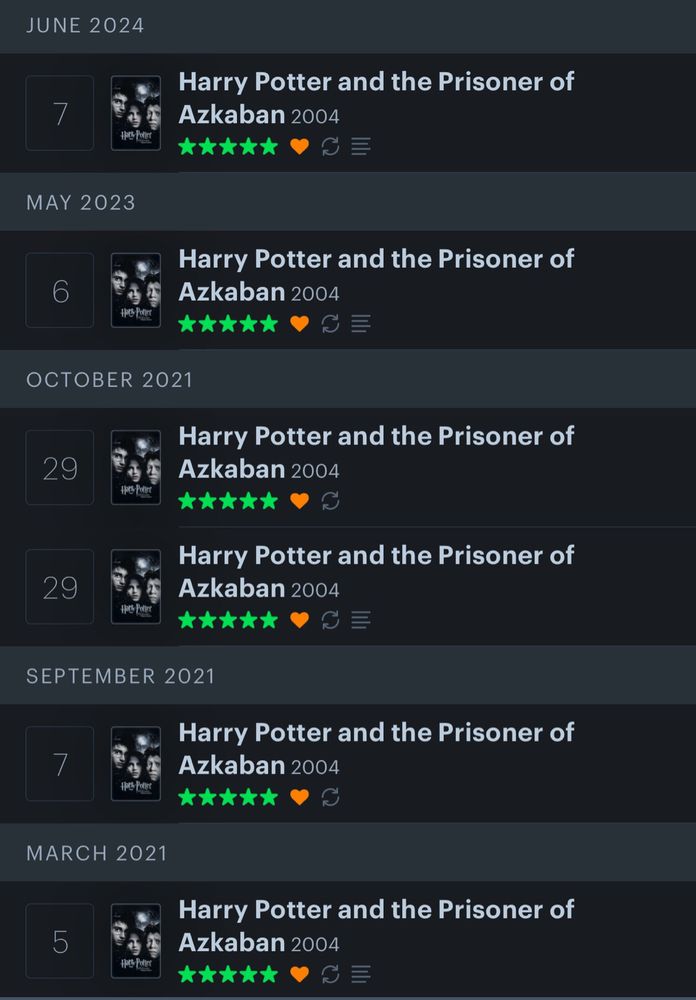Click the orange heart on September 2021 entry

[x=299, y=797]
